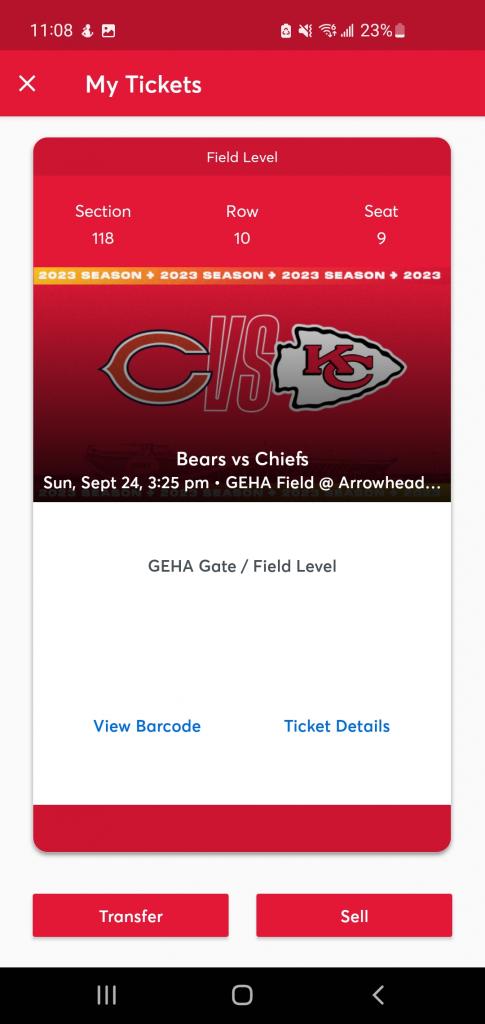Open the View Barcode link
This screenshot has width=485, height=1024.
(147, 726)
